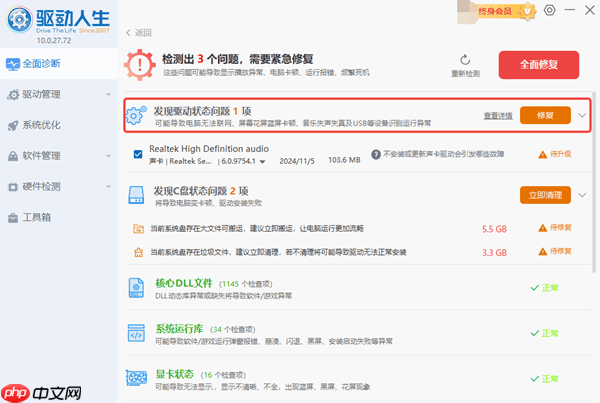Click the 显卡状态 heading
Viewport: 600px width, 403px height.
coord(174,374)
